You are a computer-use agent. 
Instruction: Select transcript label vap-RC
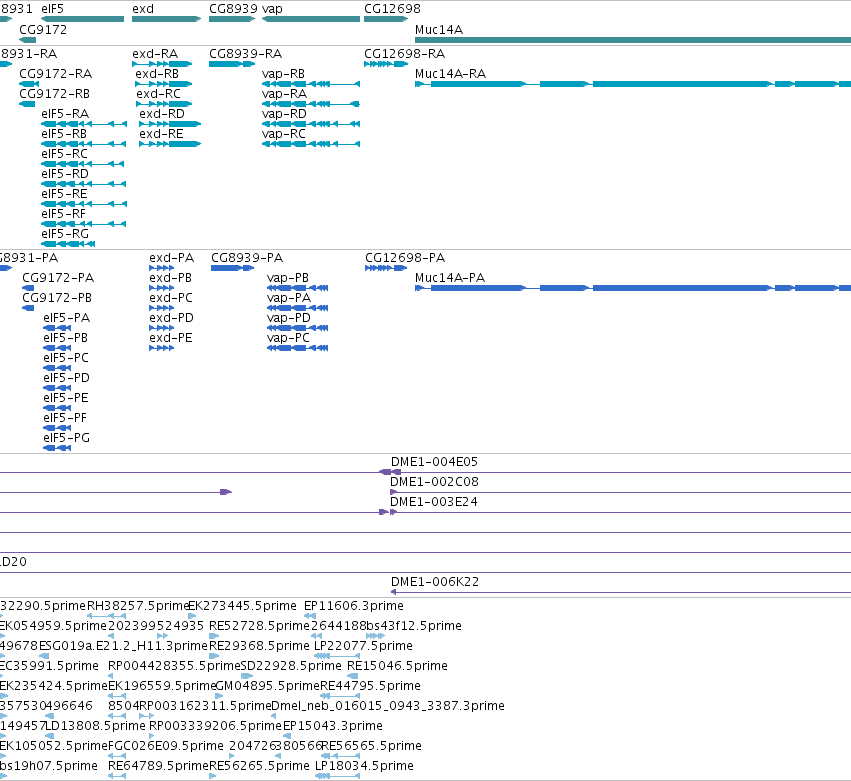(284, 134)
